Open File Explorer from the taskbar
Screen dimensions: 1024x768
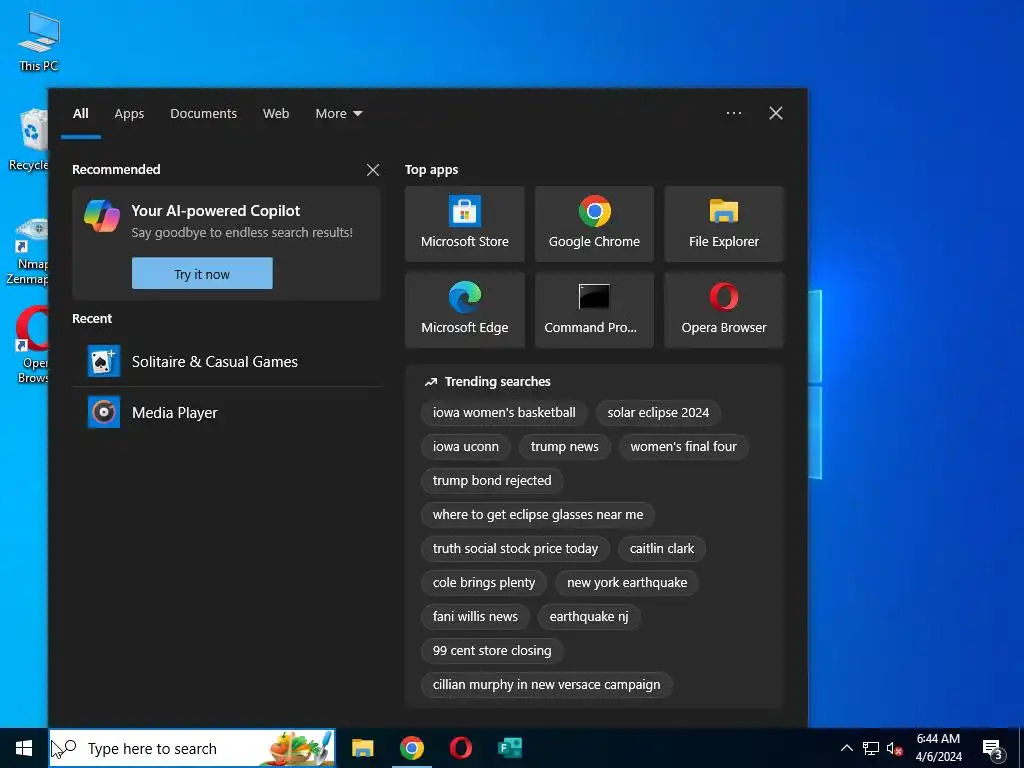pyautogui.click(x=362, y=748)
